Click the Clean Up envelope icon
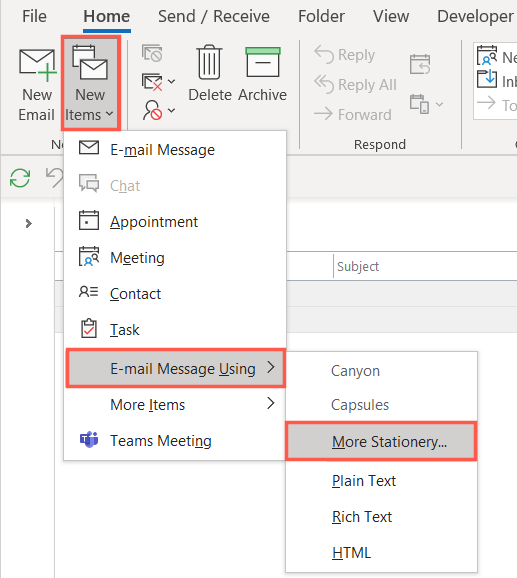This screenshot has width=517, height=578. point(152,81)
